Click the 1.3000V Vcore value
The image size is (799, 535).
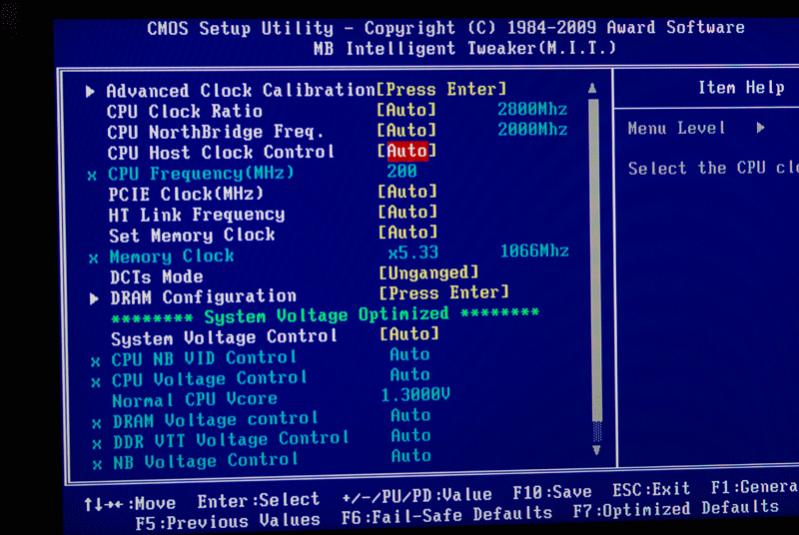point(416,395)
